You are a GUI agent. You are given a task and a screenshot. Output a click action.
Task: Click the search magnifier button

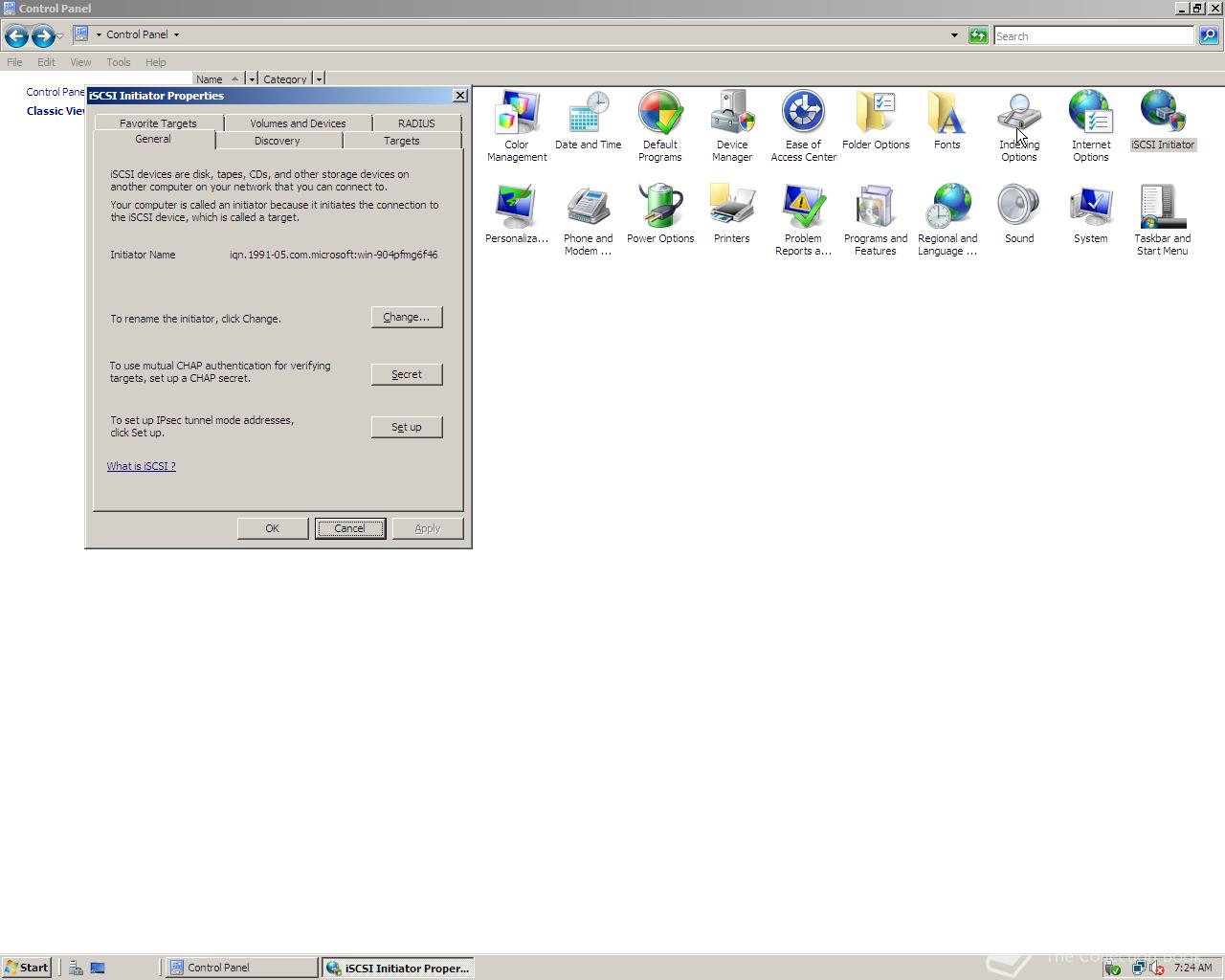(x=1209, y=35)
